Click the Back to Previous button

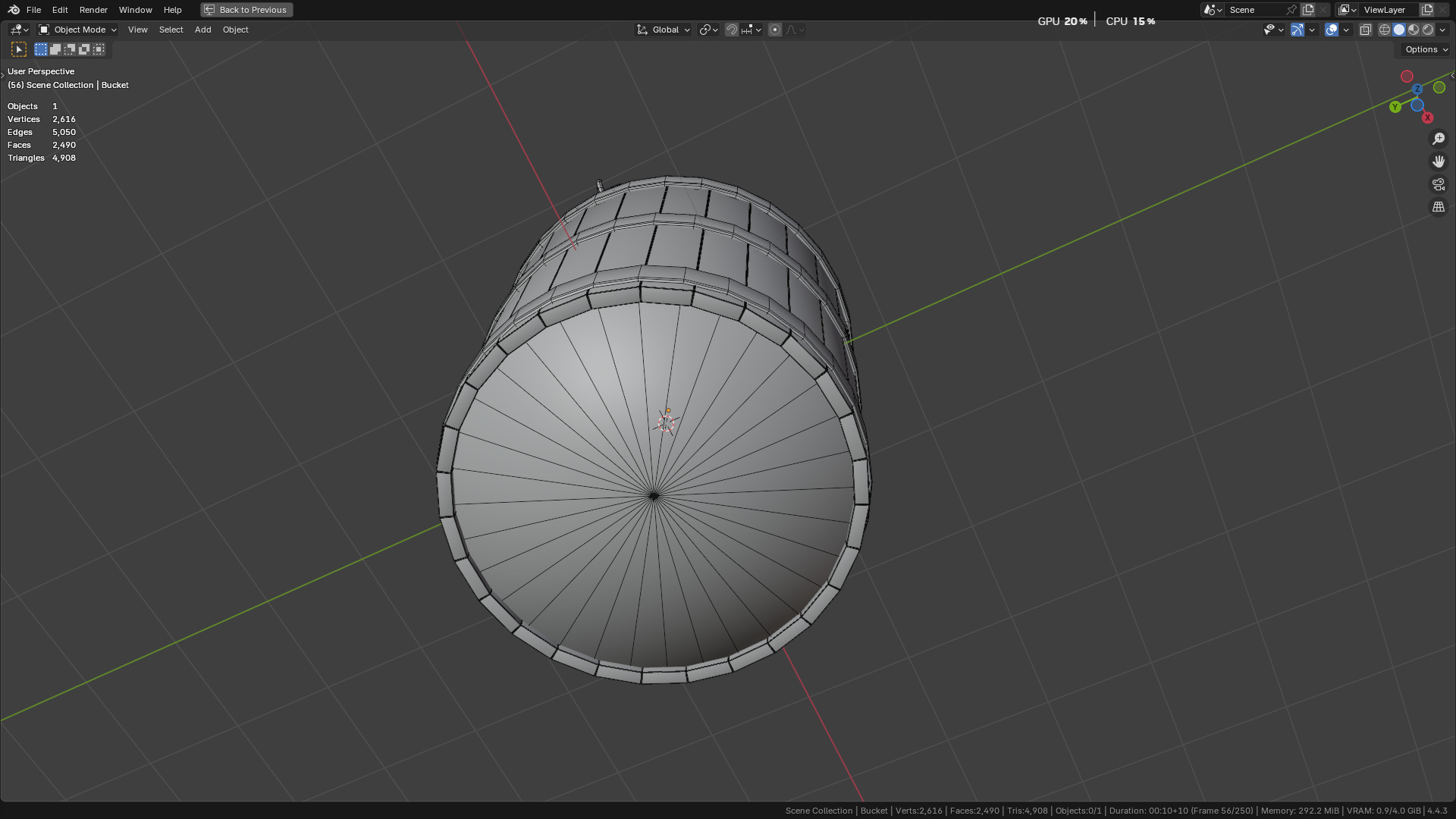[x=246, y=10]
